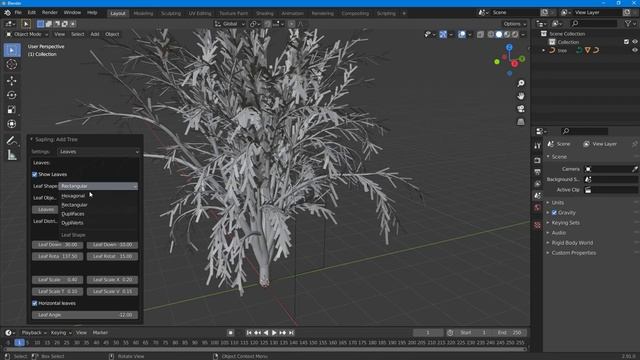The width and height of the screenshot is (640, 360).
Task: Open the viewport Add menu
Action: (x=95, y=34)
